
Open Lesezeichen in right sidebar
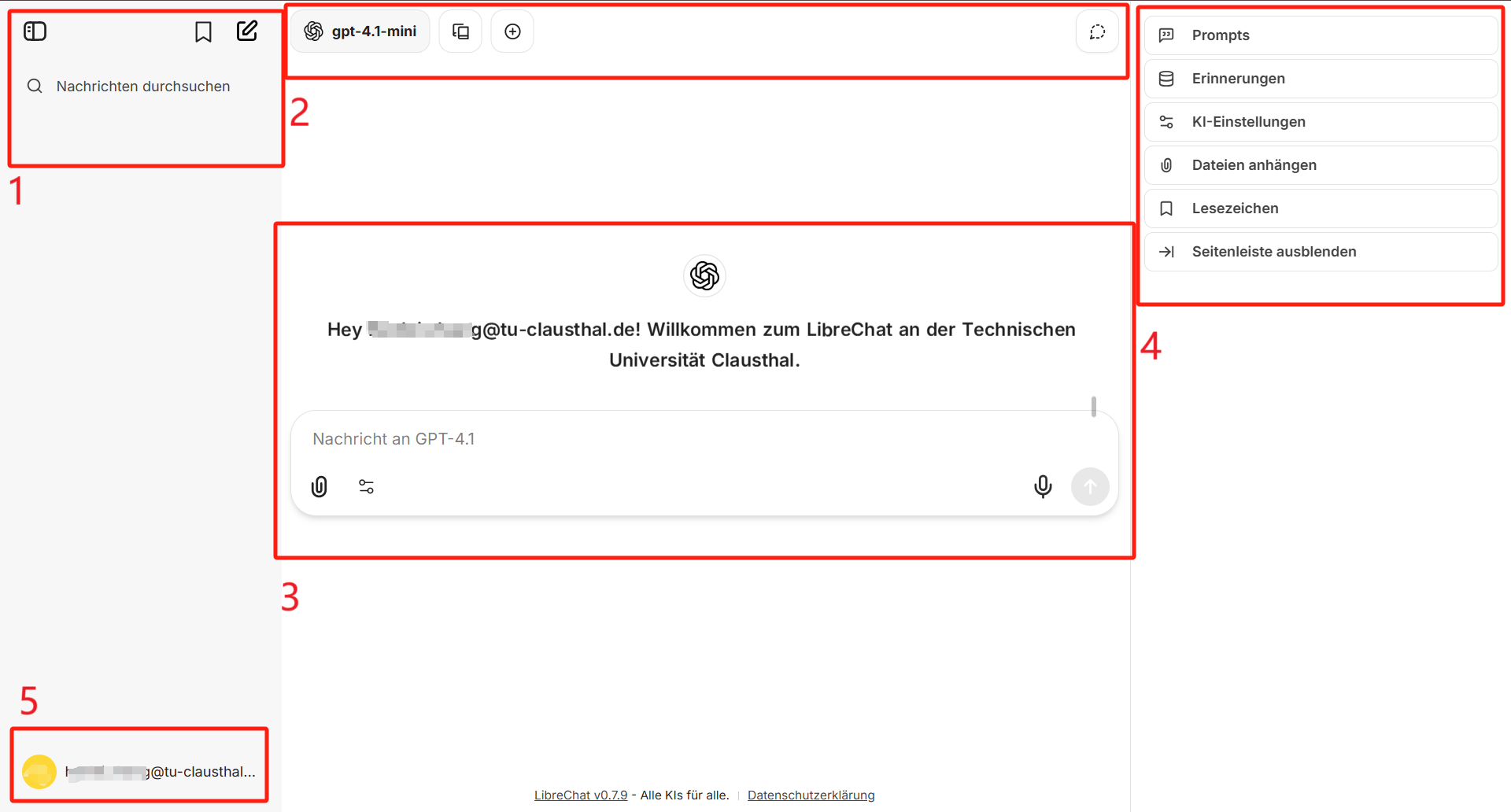[1321, 209]
